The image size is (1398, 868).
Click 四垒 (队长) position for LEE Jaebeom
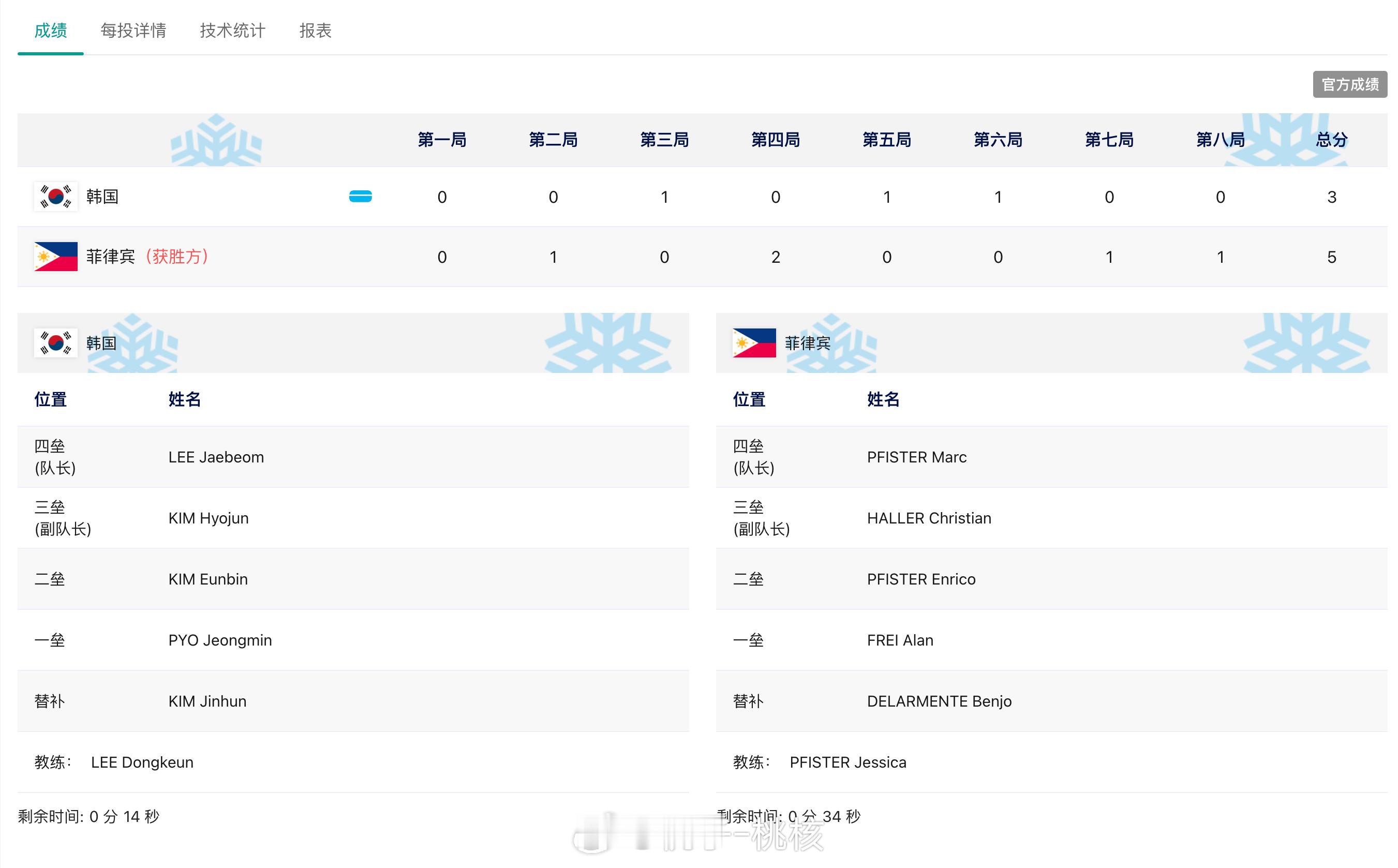pos(55,457)
